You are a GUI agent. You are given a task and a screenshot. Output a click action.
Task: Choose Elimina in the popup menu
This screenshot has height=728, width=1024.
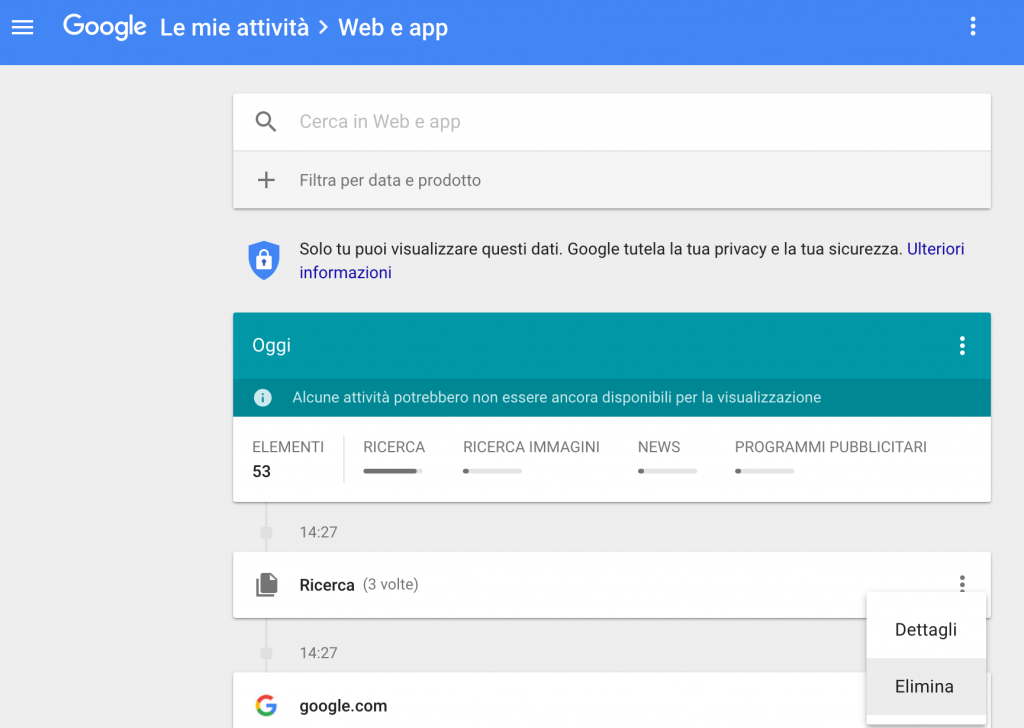click(x=925, y=686)
